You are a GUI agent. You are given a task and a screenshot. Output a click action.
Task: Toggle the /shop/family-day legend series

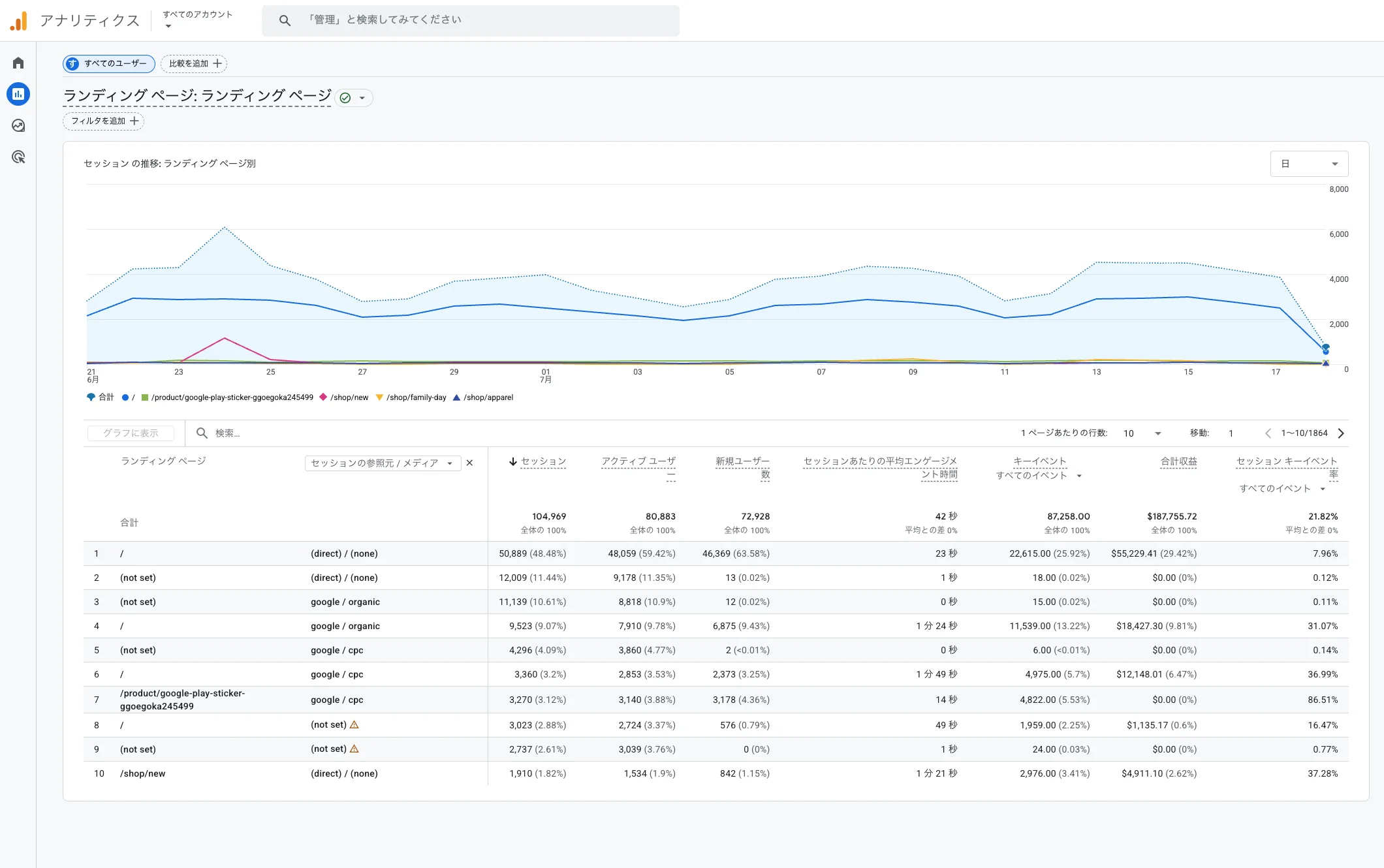pyautogui.click(x=411, y=397)
